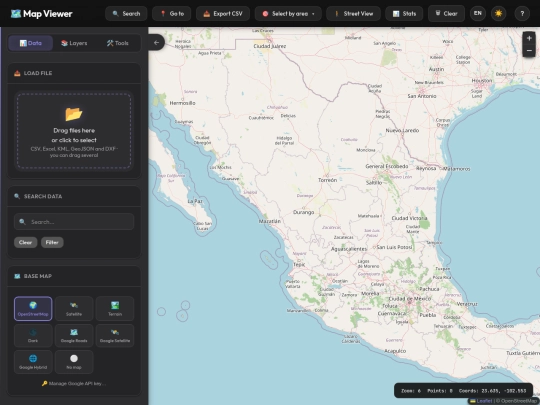Click the LOAD FILE section header

(x=74, y=73)
